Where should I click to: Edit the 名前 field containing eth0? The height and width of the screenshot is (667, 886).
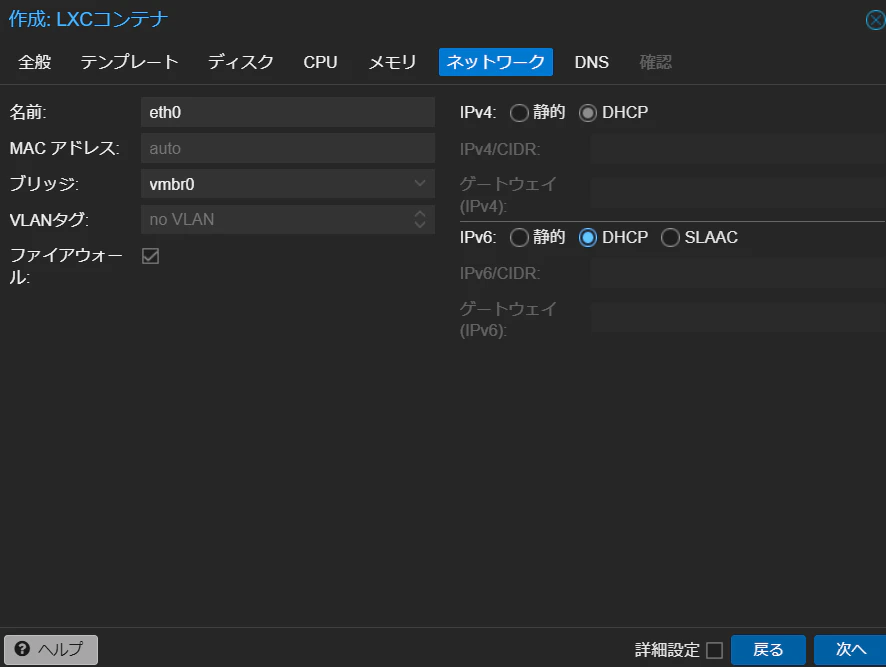288,112
